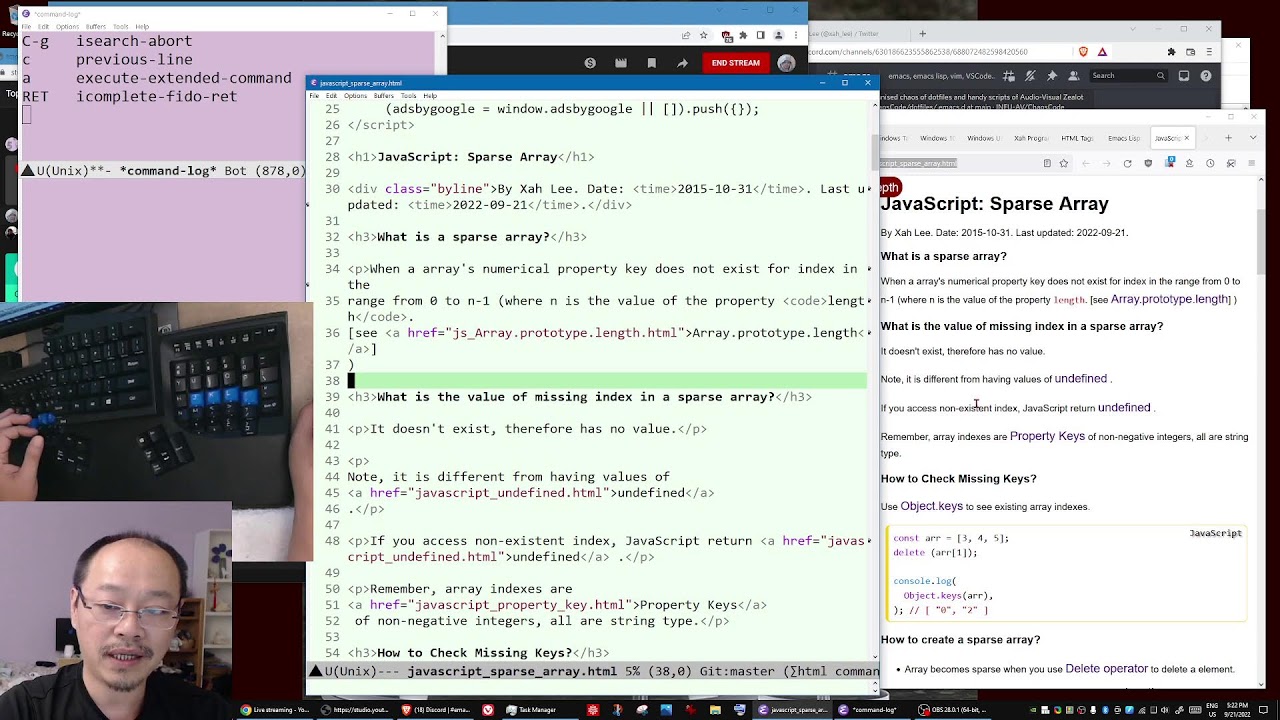
Task: Open the first undefined link on the page
Action: tap(1081, 379)
